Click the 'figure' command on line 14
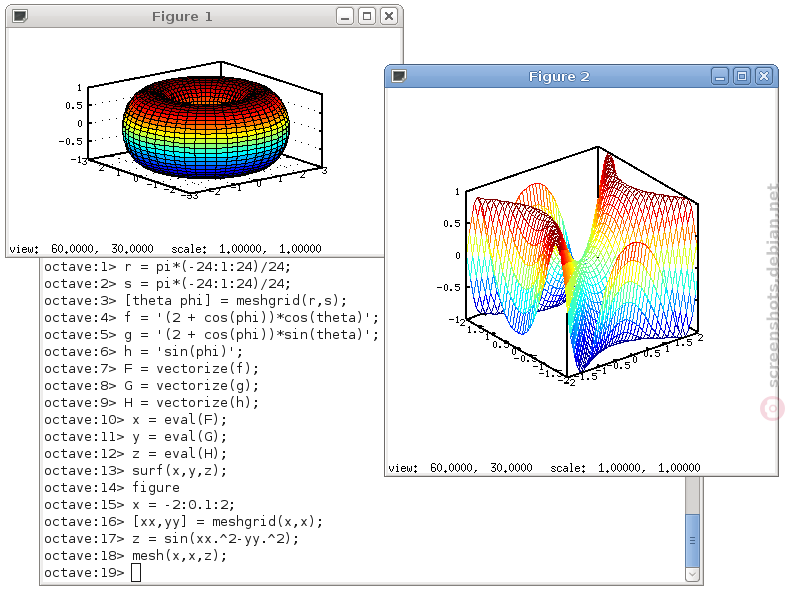 coord(156,488)
